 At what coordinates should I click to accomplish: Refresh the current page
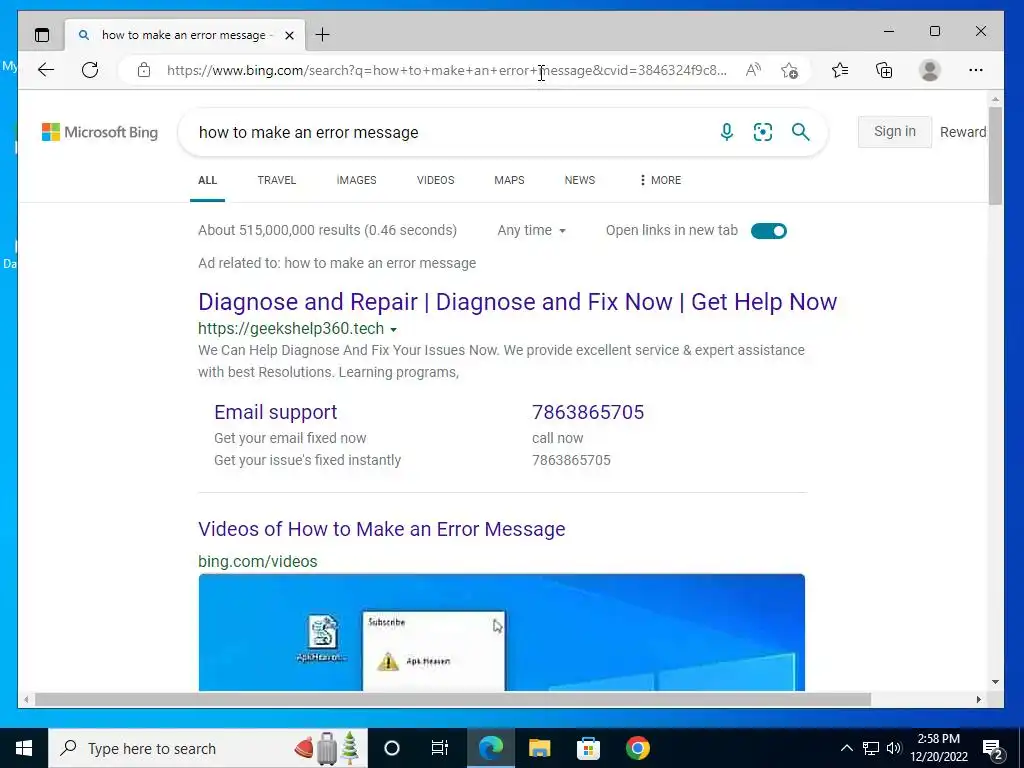pyautogui.click(x=90, y=70)
